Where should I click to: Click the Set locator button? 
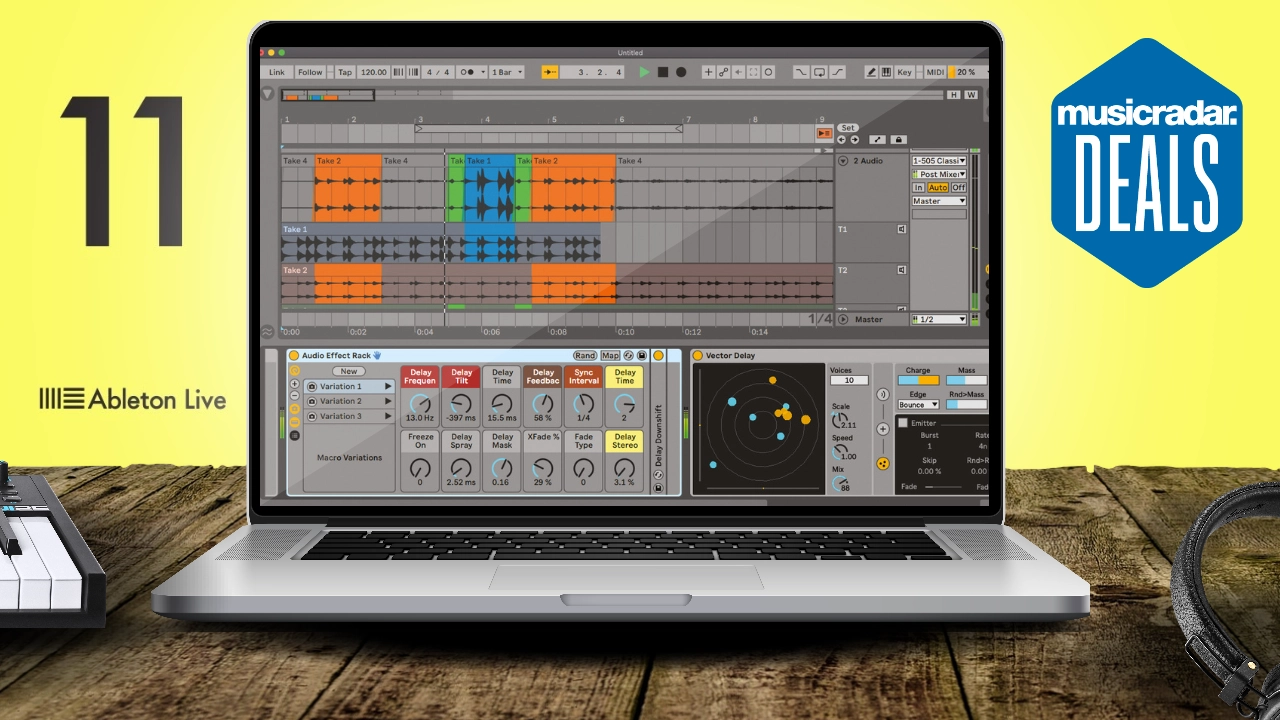(848, 128)
